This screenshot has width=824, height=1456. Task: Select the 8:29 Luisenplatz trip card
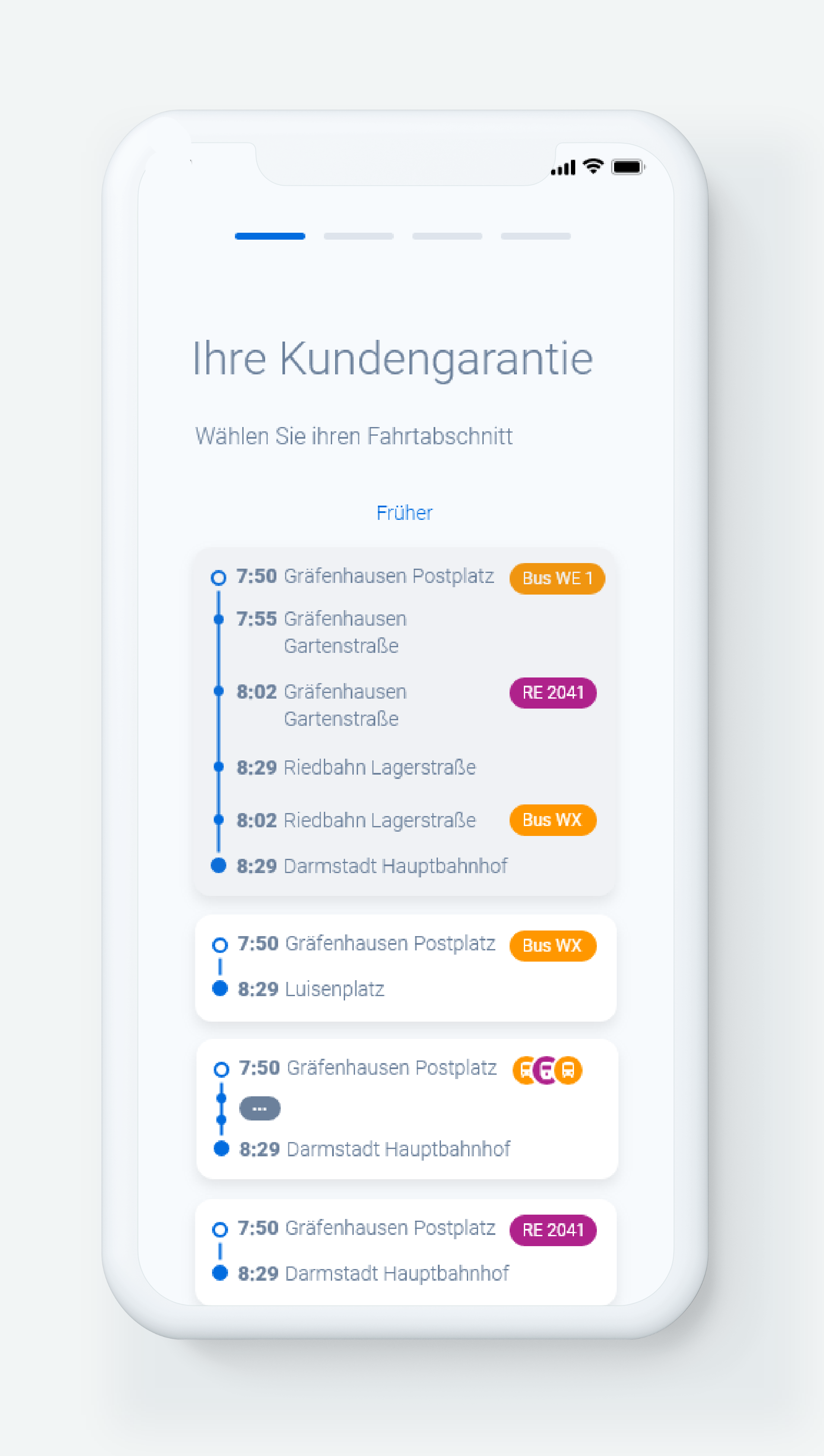tap(406, 968)
